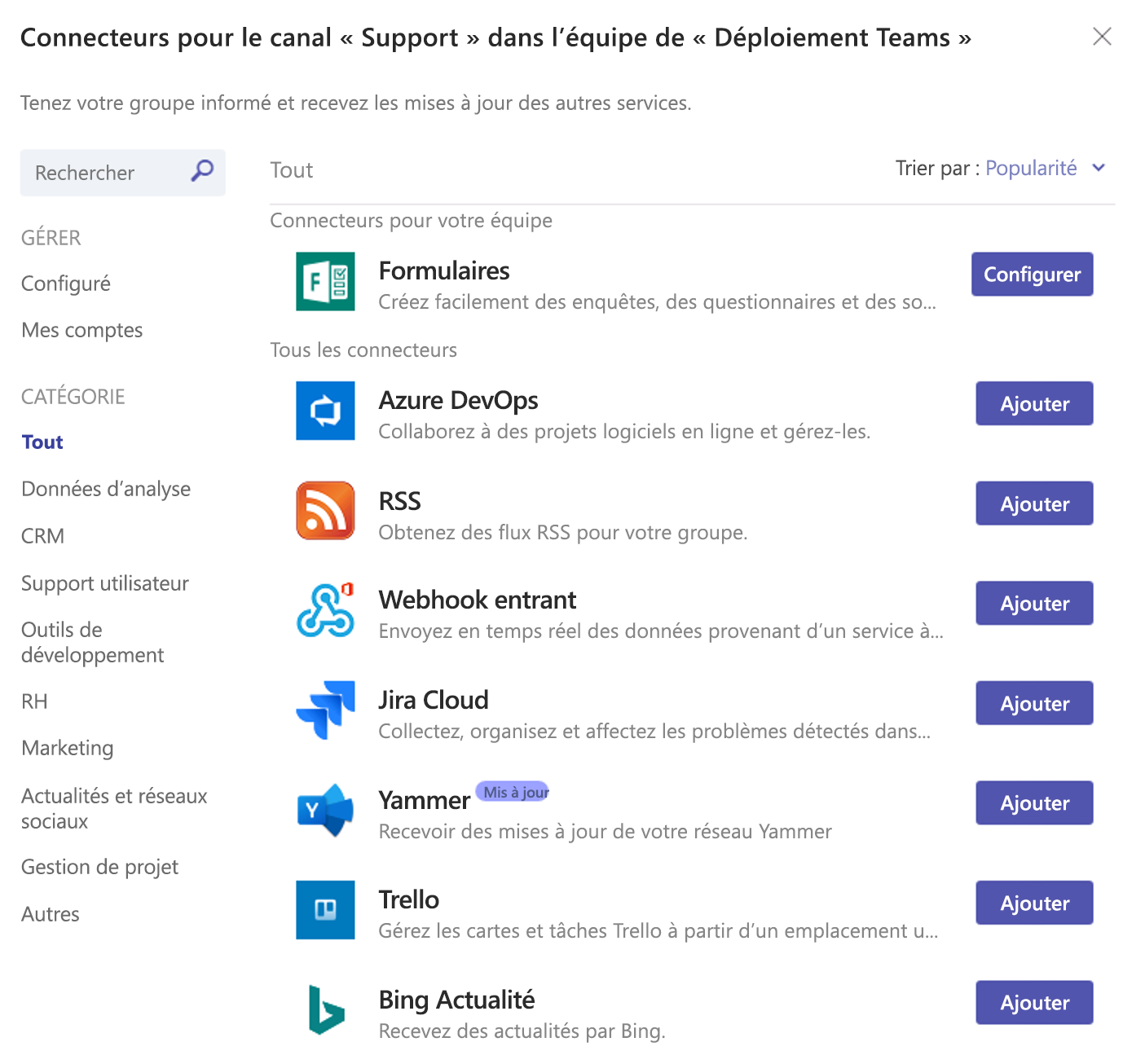
Task: Add the Jira Cloud connector
Action: pyautogui.click(x=1034, y=703)
